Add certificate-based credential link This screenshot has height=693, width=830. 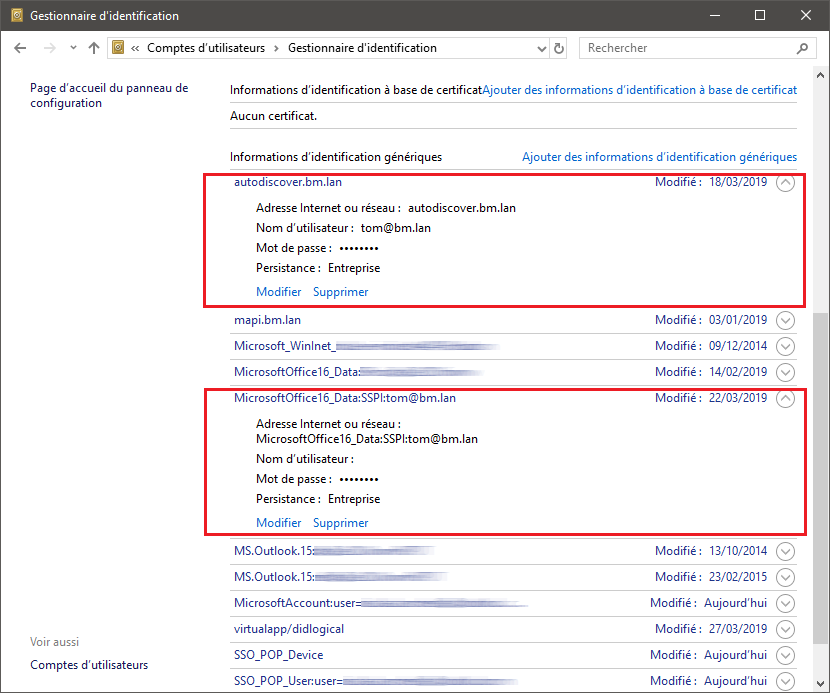point(639,90)
